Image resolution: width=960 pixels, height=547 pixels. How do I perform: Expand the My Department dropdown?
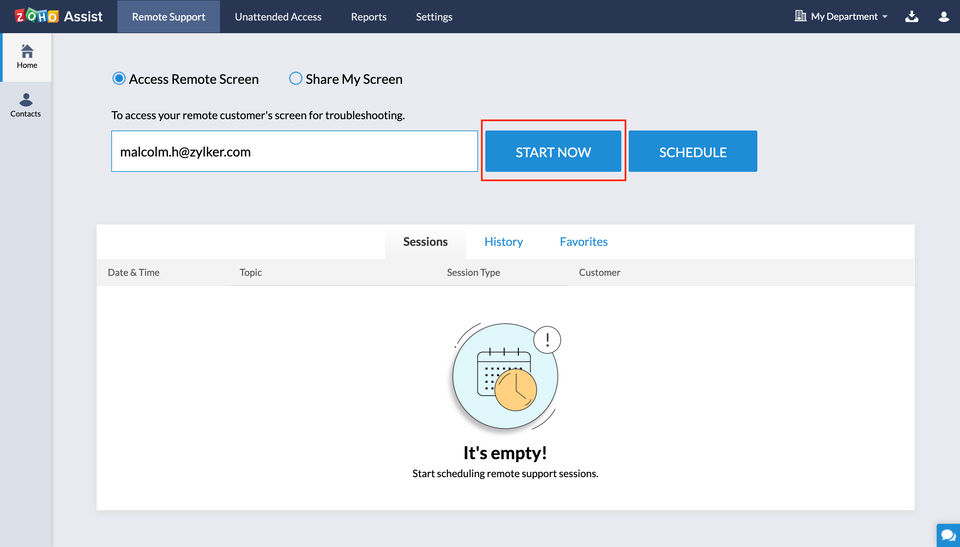pos(841,17)
